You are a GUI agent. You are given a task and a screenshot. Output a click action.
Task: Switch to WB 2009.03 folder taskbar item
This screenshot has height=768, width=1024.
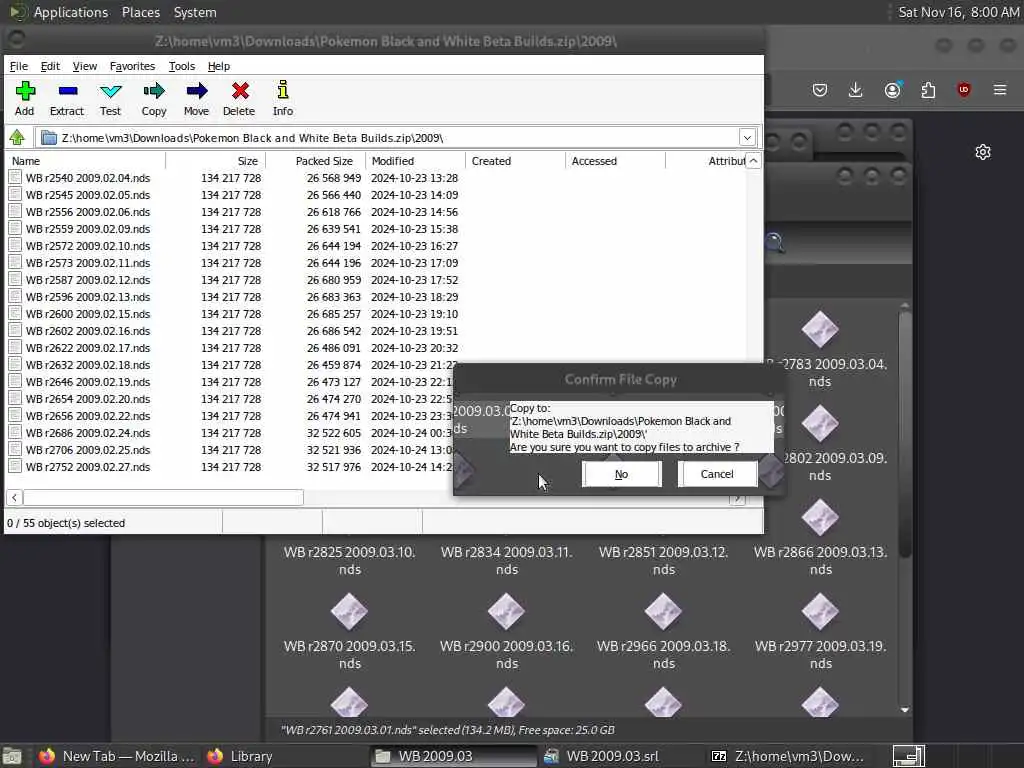(x=453, y=756)
